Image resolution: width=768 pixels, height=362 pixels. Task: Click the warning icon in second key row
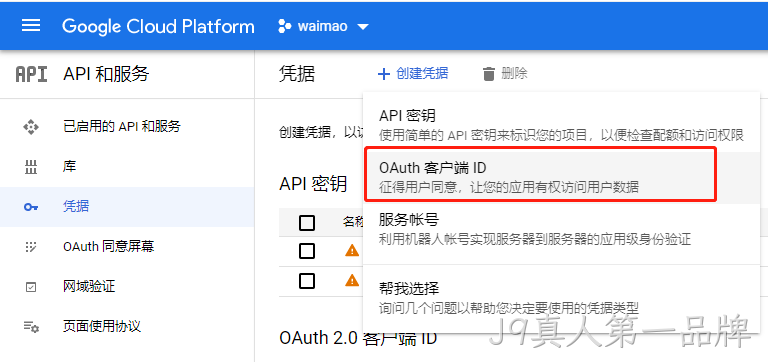coord(352,280)
